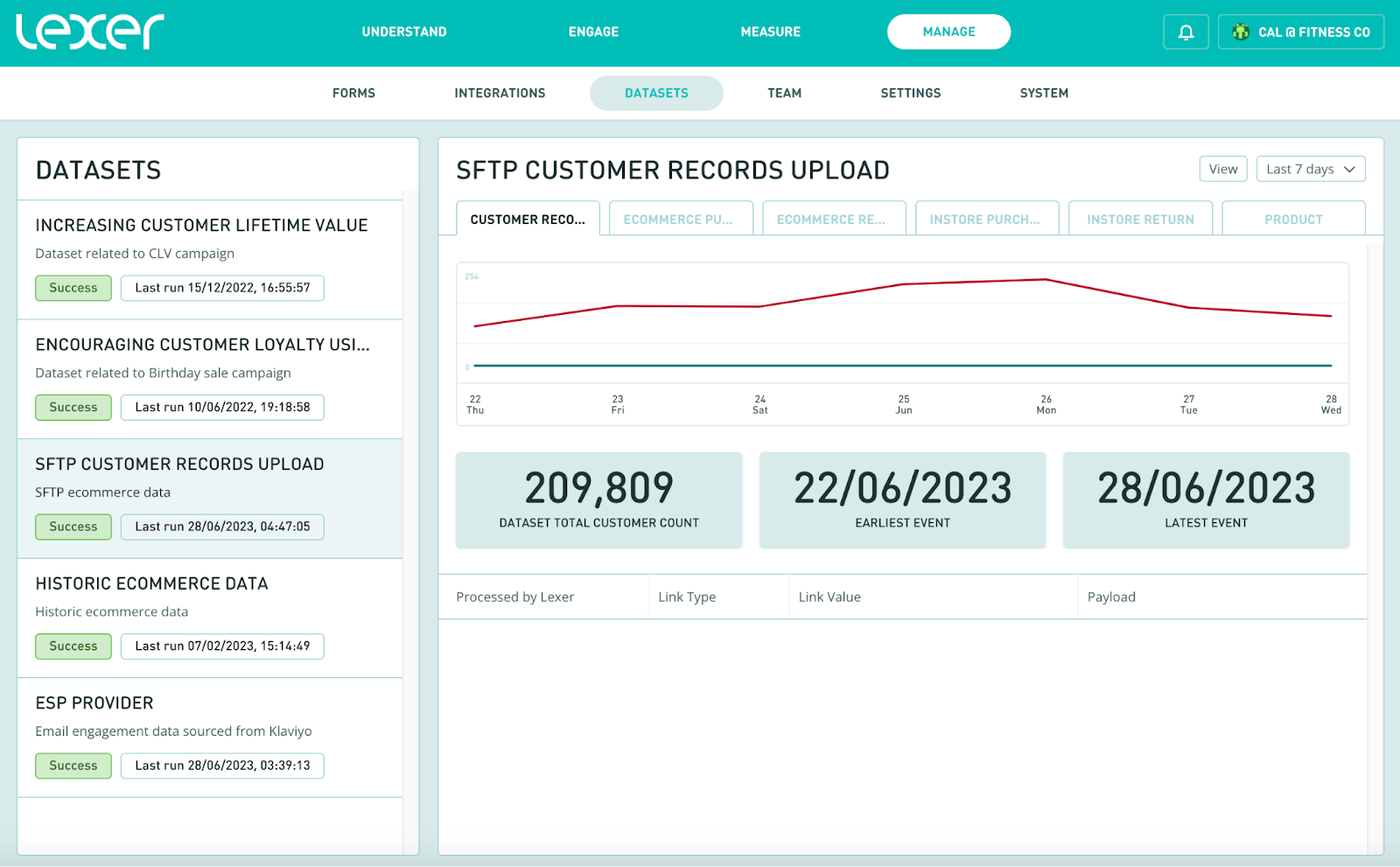Click the Lexer logo
The height and width of the screenshot is (867, 1400).
click(90, 31)
